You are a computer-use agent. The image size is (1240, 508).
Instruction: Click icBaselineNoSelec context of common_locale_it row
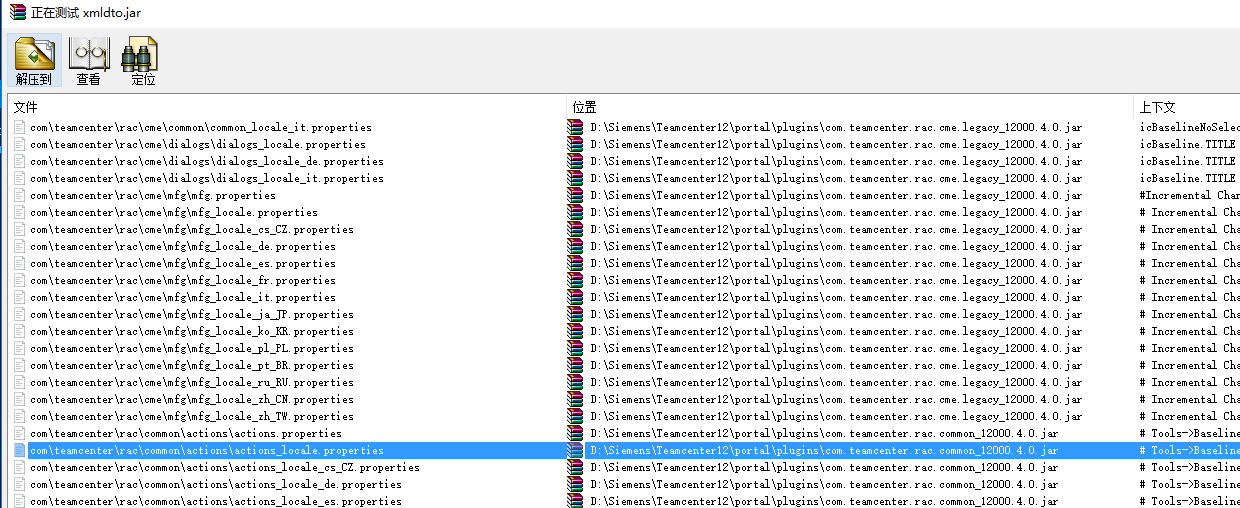coord(1189,127)
